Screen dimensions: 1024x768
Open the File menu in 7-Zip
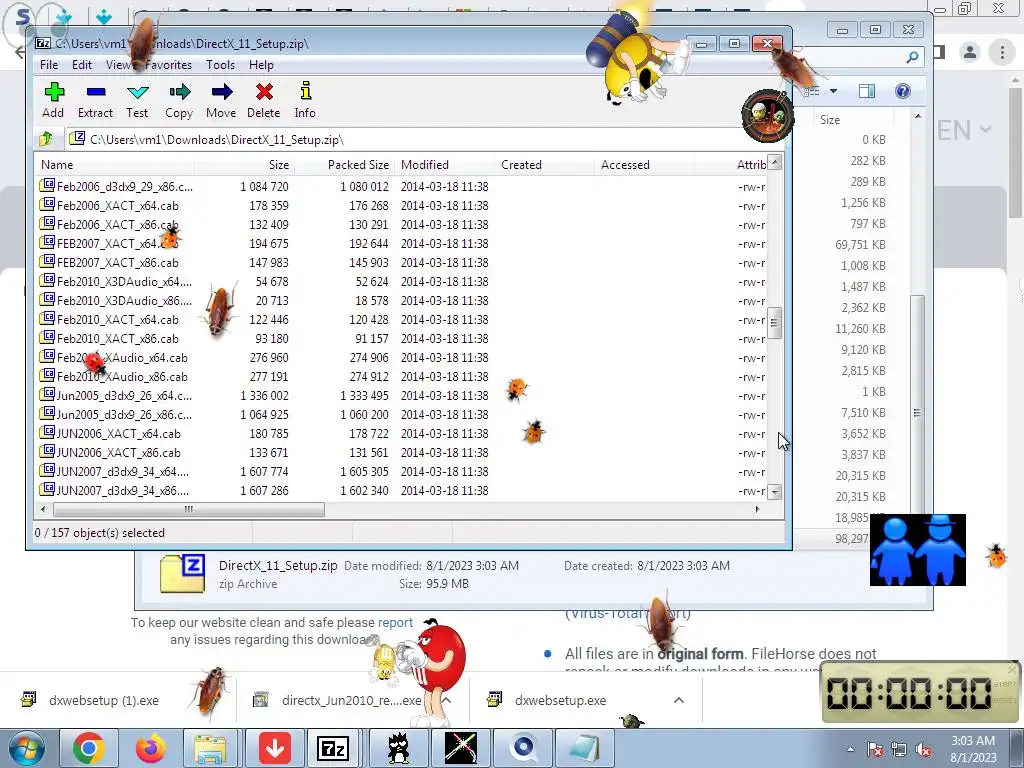[x=49, y=65]
